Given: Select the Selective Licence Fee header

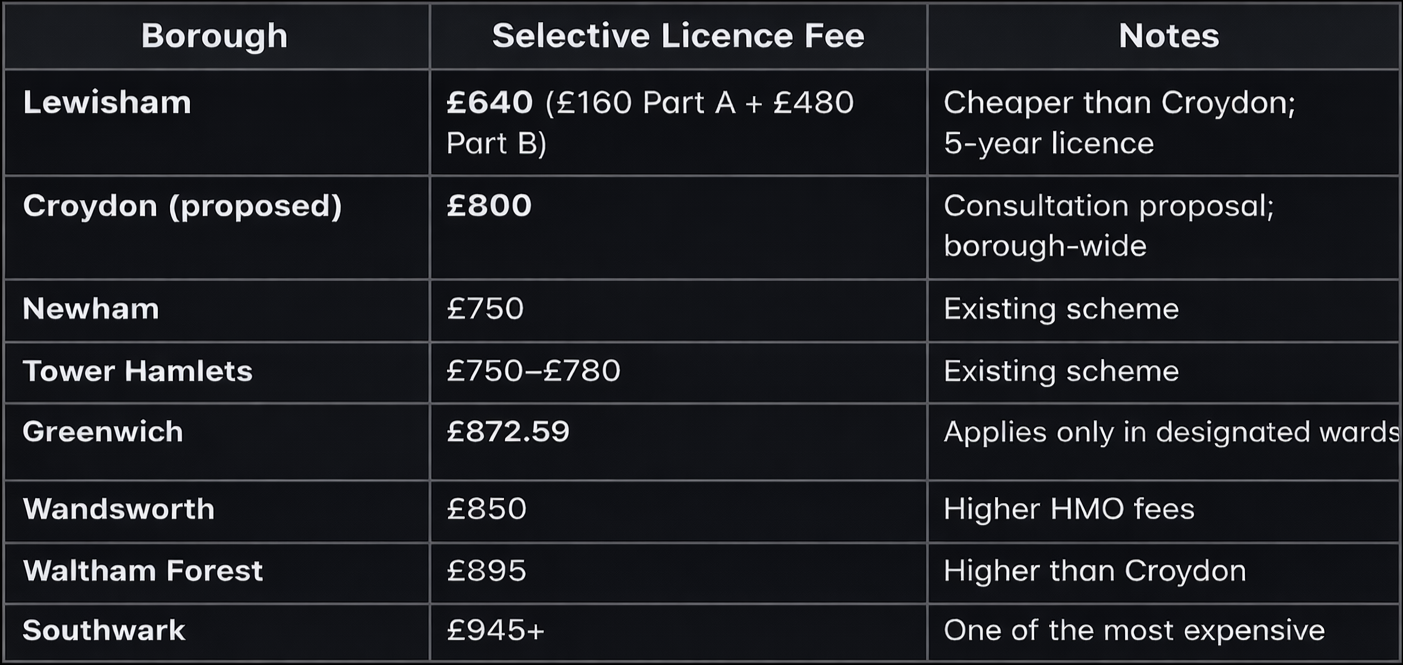Looking at the screenshot, I should click(678, 36).
